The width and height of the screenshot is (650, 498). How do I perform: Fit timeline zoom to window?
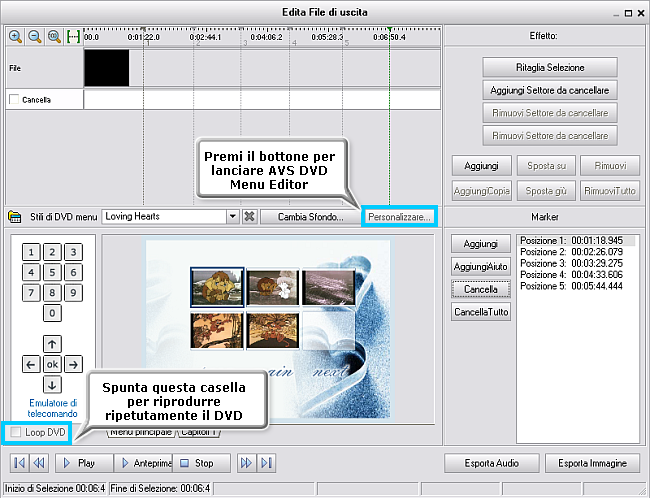click(x=54, y=36)
